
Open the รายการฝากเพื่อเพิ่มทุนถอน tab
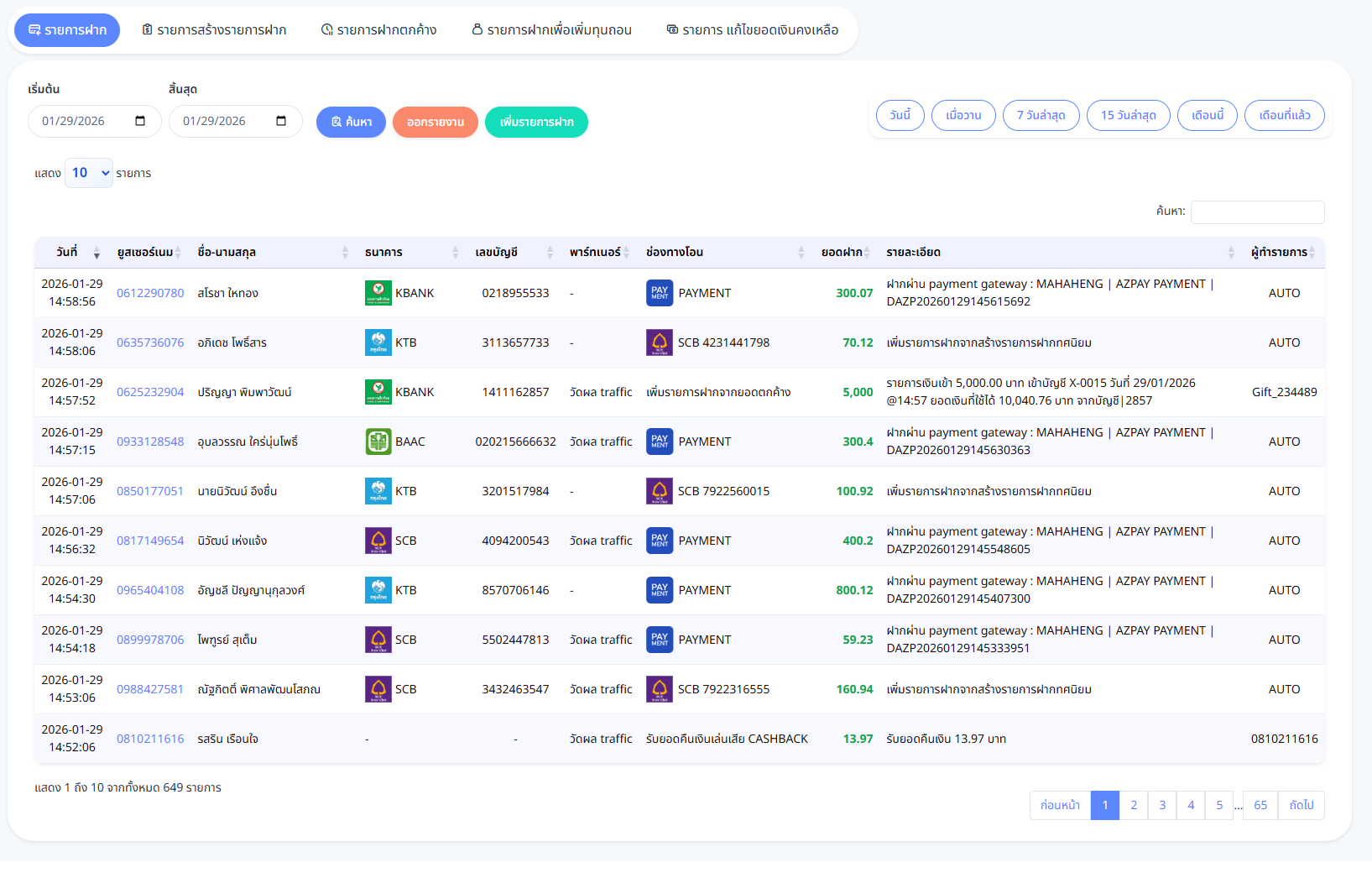click(x=551, y=30)
